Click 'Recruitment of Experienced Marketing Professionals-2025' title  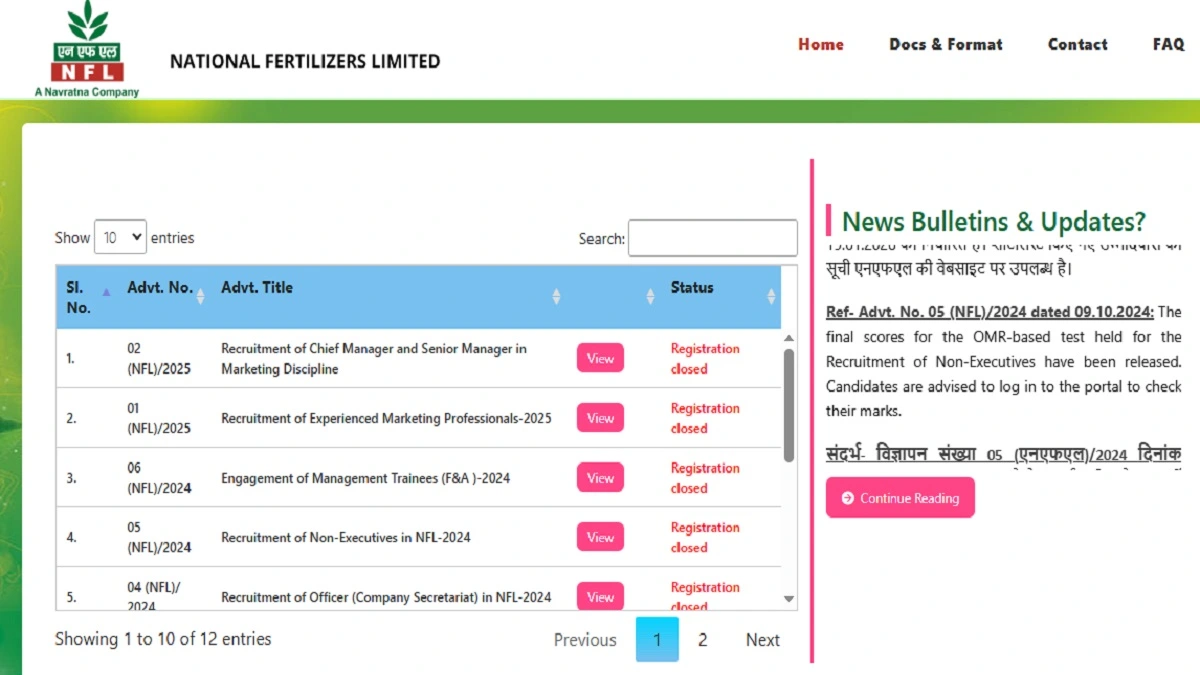coord(386,418)
